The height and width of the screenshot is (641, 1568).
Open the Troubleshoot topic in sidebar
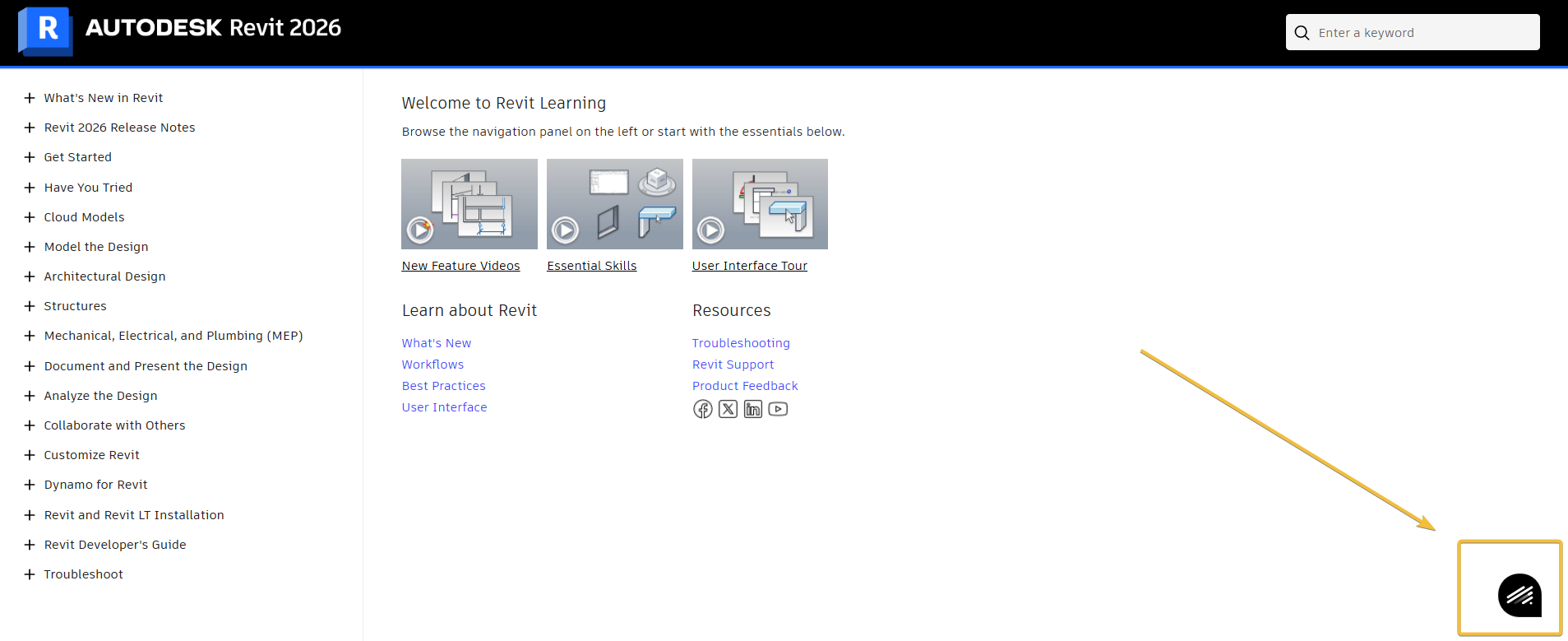tap(83, 574)
